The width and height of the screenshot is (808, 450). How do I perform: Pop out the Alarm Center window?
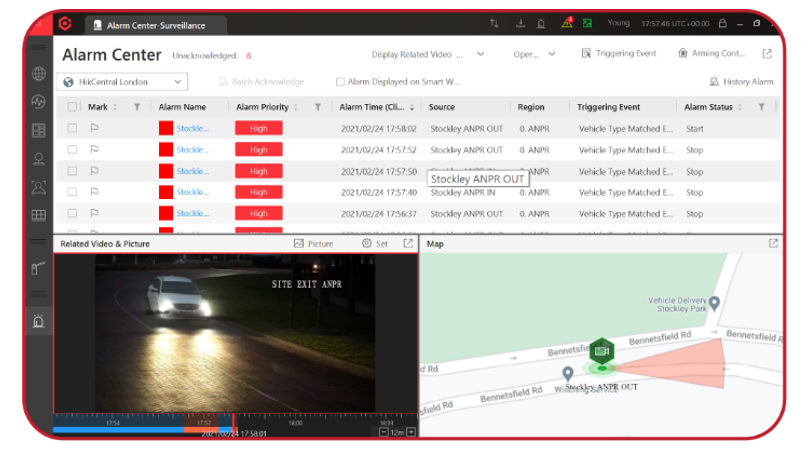coord(767,54)
